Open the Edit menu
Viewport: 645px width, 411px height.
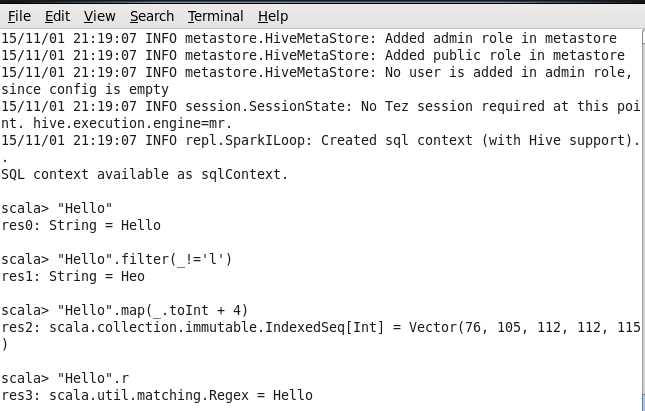[57, 16]
